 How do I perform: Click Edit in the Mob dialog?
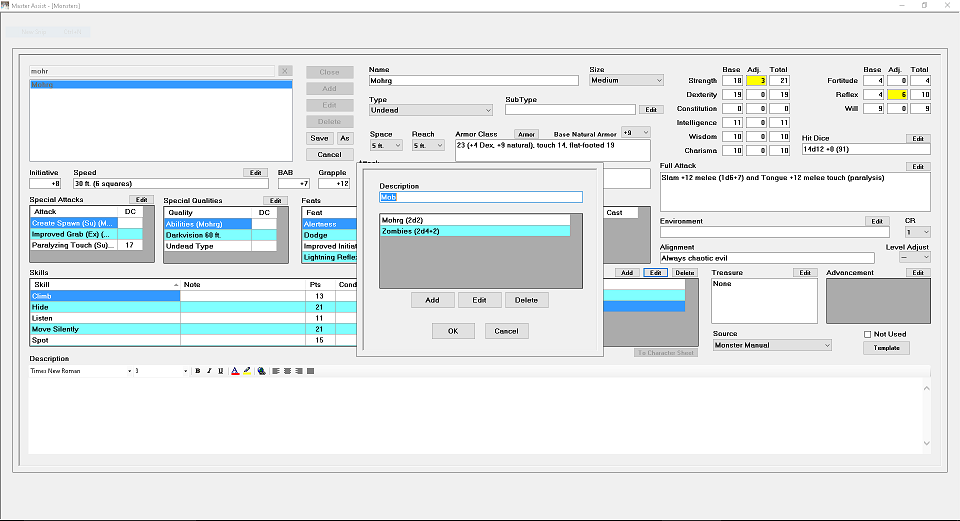[x=479, y=300]
